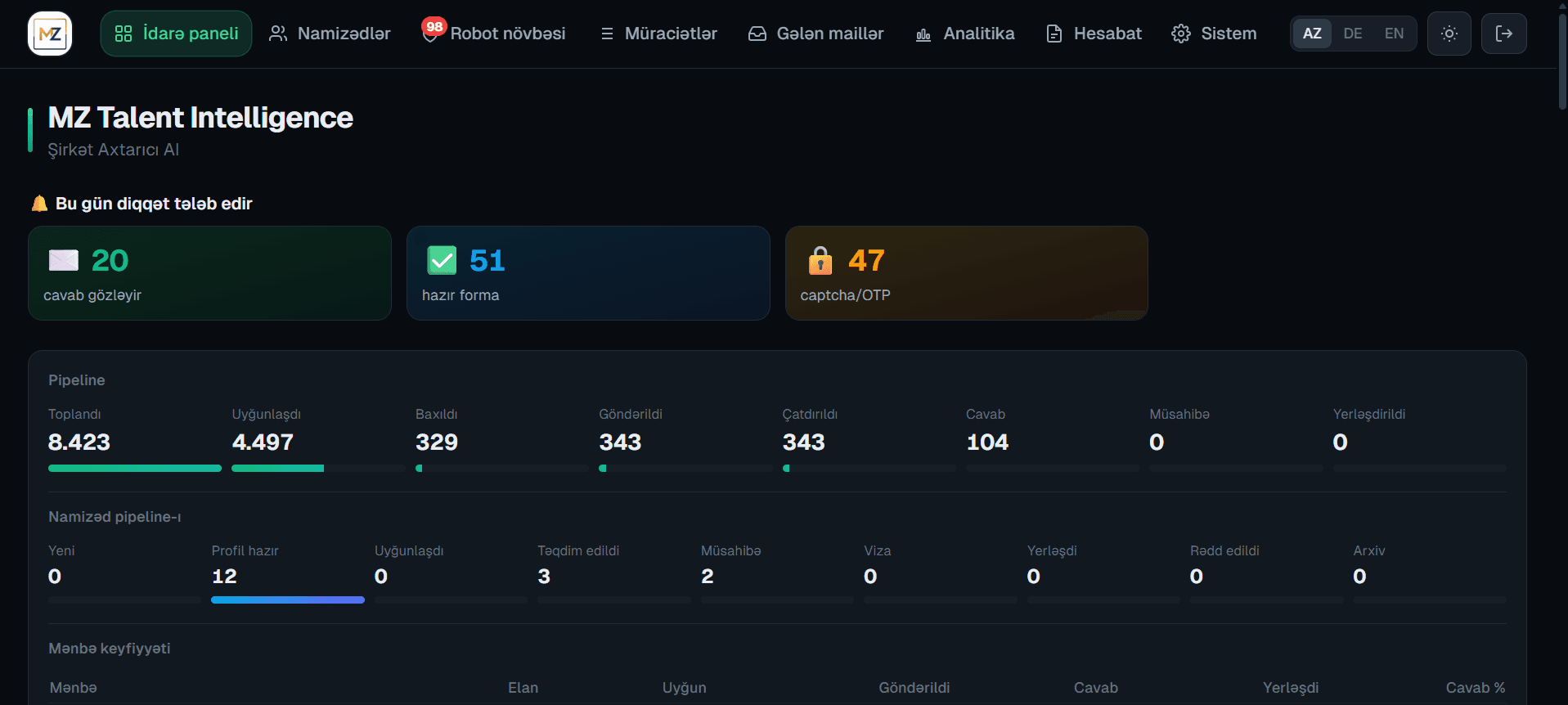Click the Mənbə keyfiyyəti heading
Screen dimensions: 1568x705
point(110,649)
